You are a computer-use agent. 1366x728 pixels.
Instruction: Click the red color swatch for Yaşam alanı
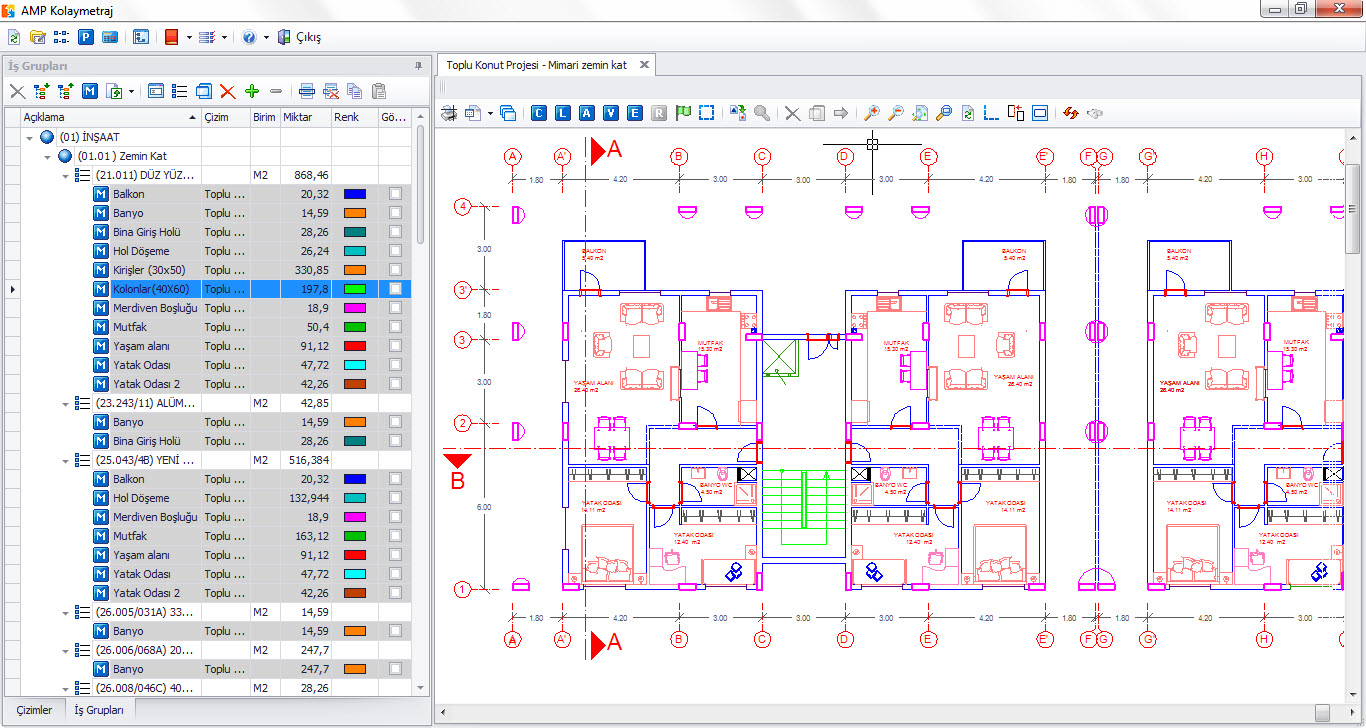click(355, 346)
